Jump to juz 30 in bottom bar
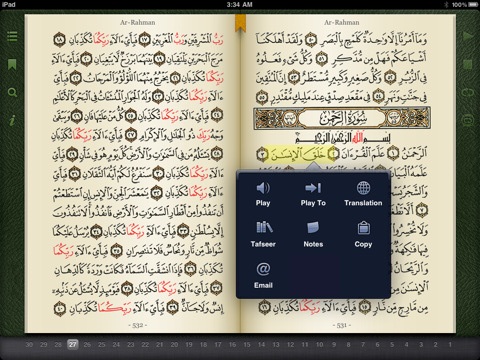 [x=29, y=345]
